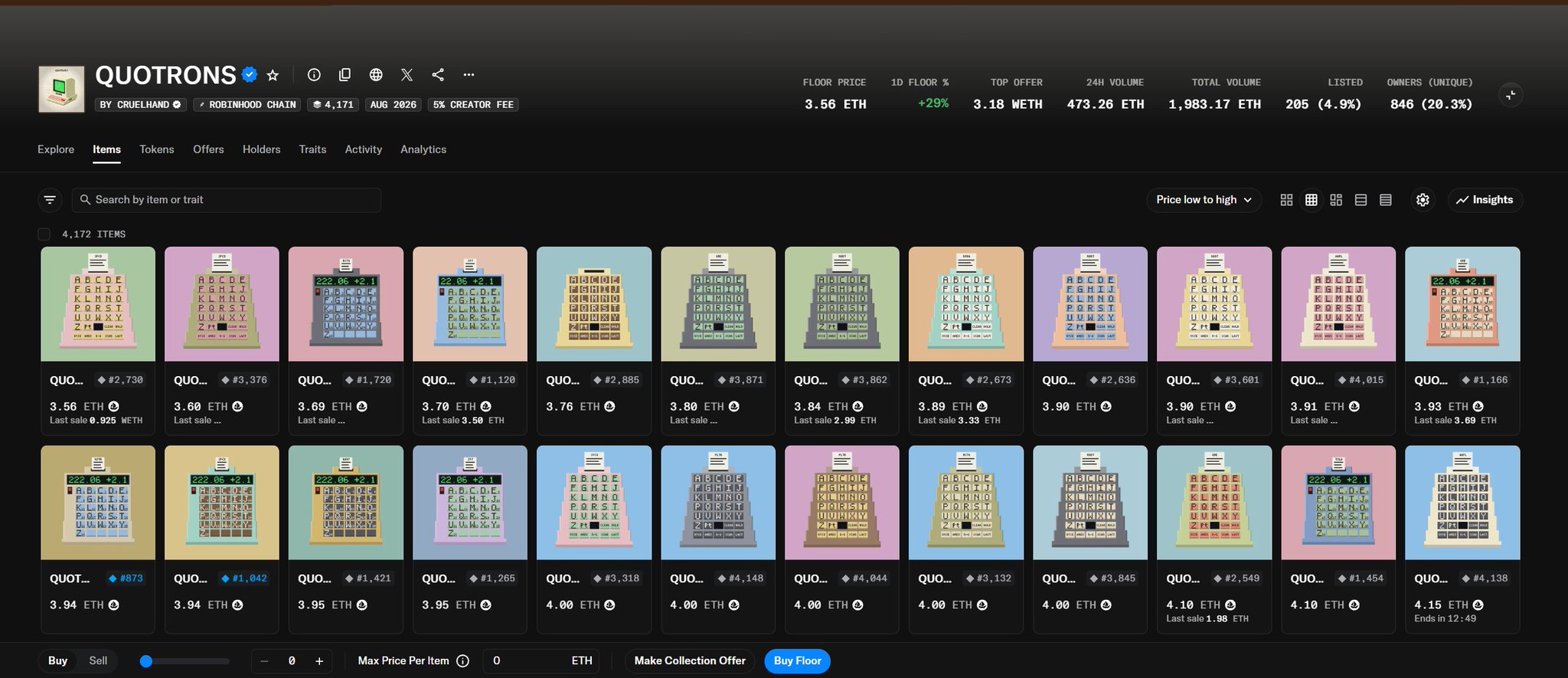Click the marketplace icon beside 3.56 ETH price
The width and height of the screenshot is (1568, 678).
point(113,407)
